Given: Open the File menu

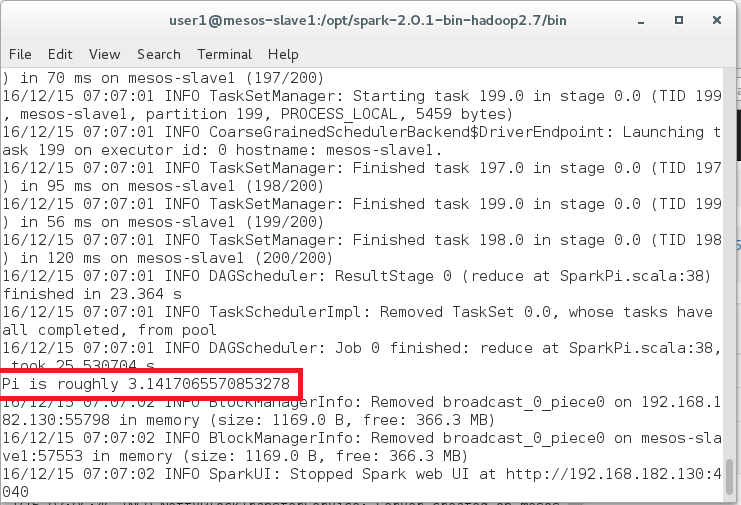Looking at the screenshot, I should coord(20,54).
